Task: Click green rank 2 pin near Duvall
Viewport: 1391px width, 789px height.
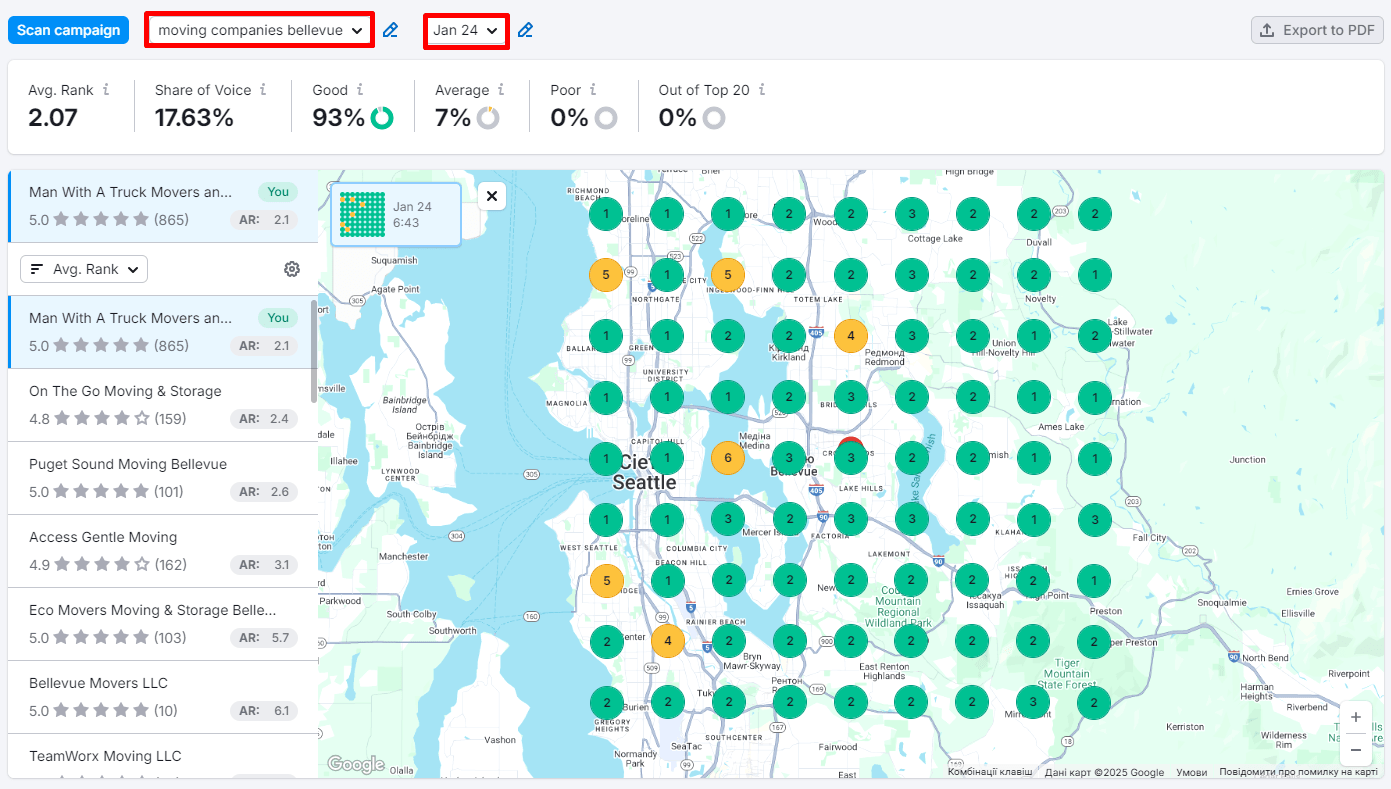Action: [1034, 213]
